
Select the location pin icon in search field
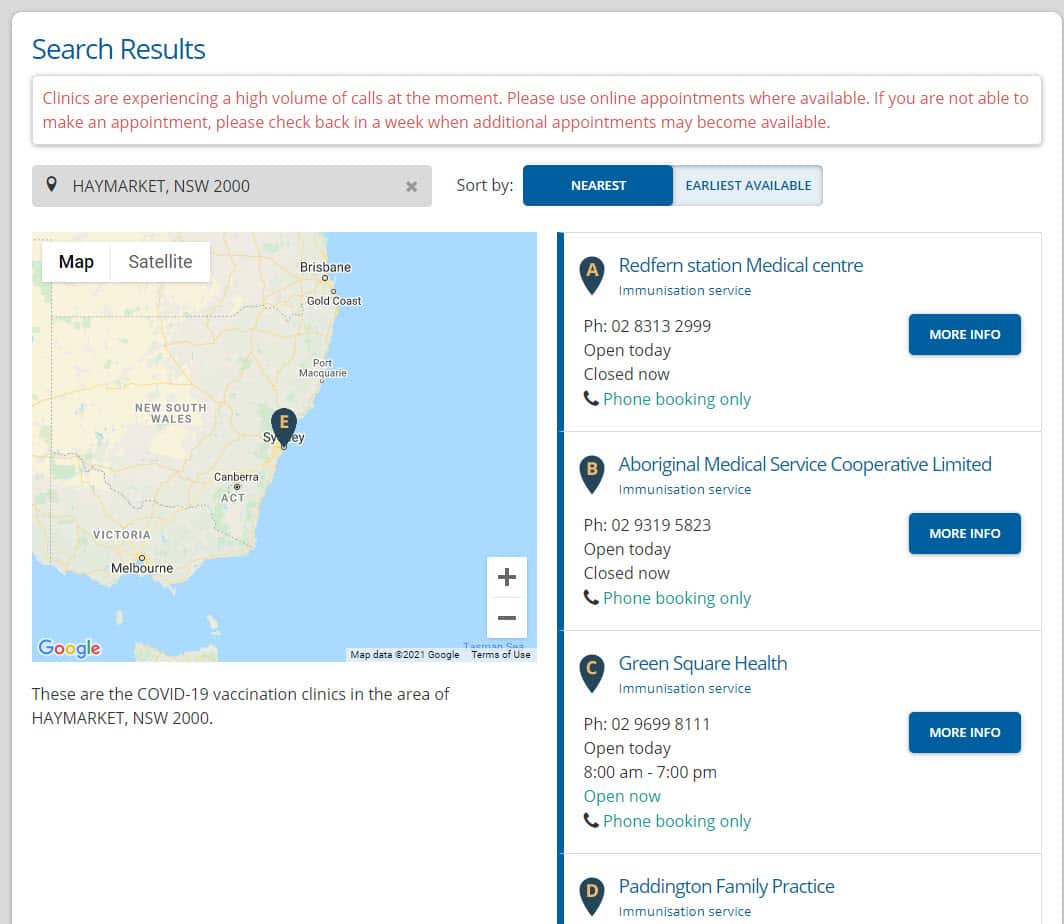coord(51,185)
